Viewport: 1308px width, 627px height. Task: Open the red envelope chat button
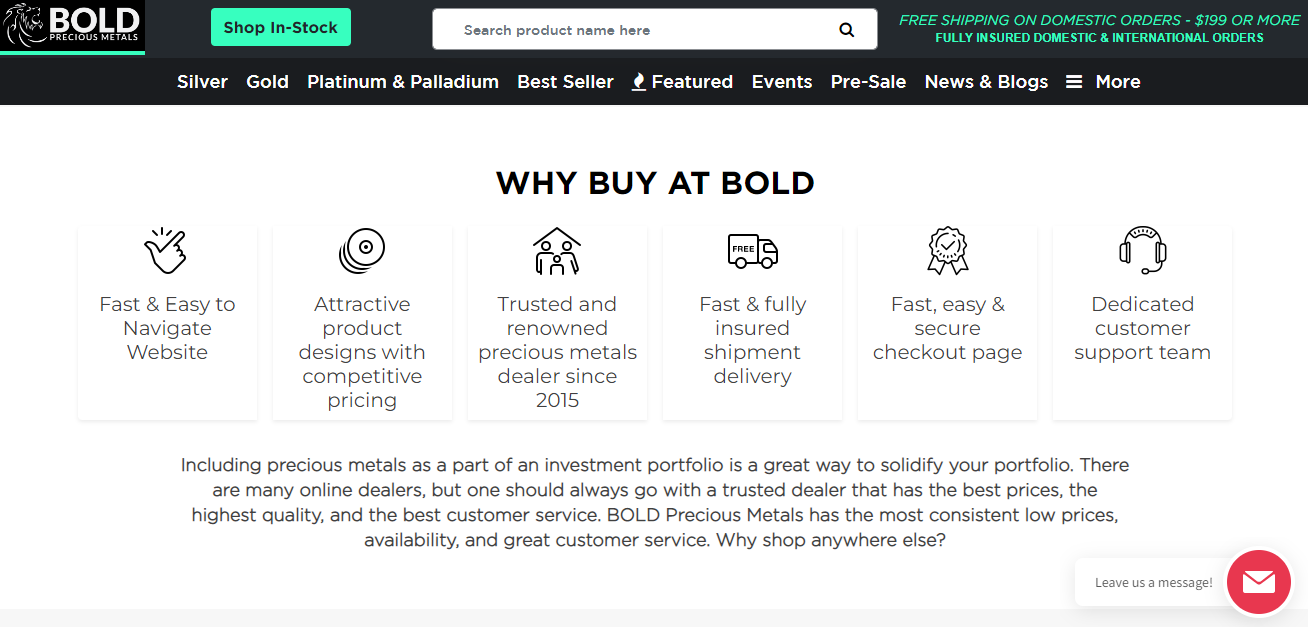click(1258, 582)
